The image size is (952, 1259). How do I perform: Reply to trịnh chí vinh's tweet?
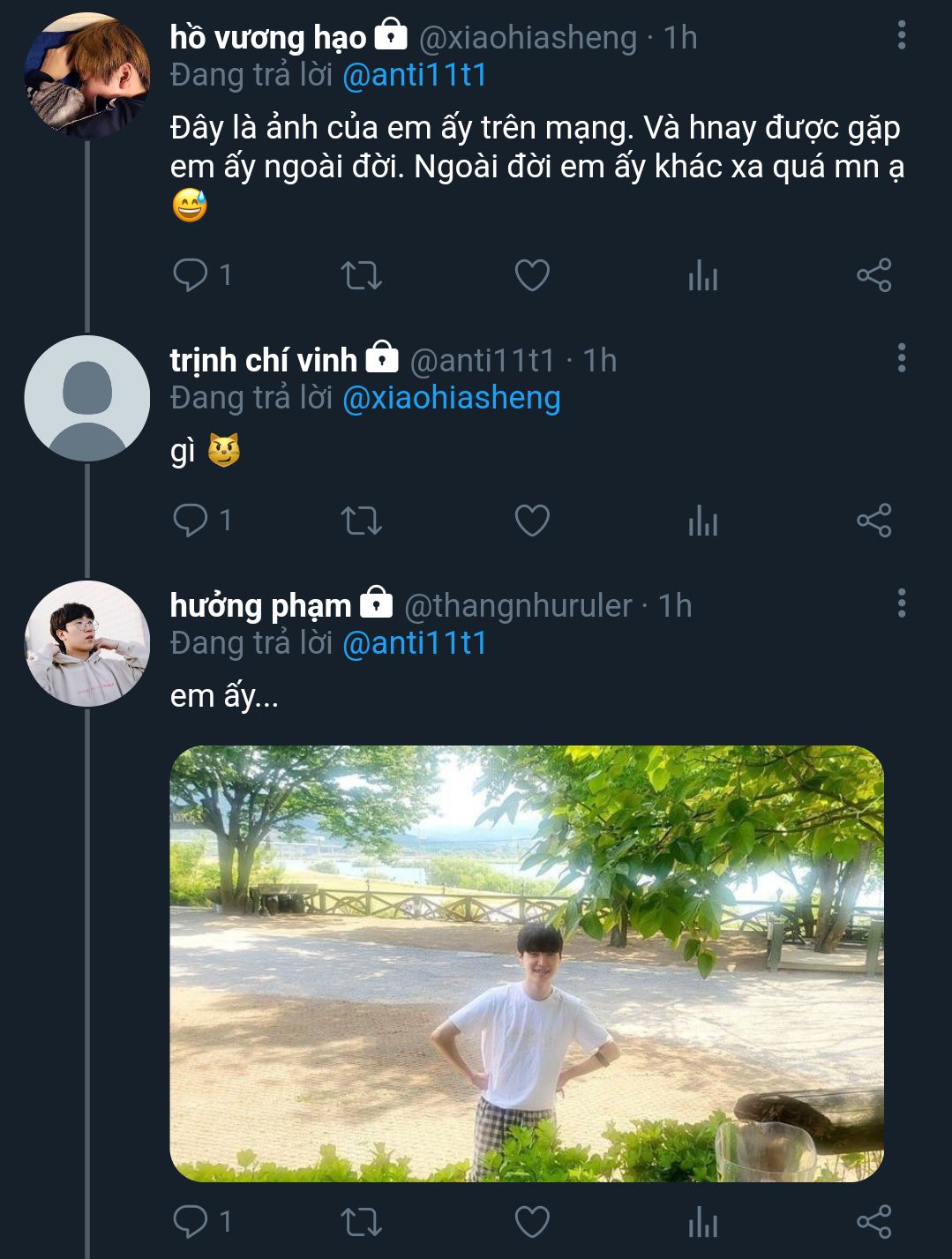[190, 520]
